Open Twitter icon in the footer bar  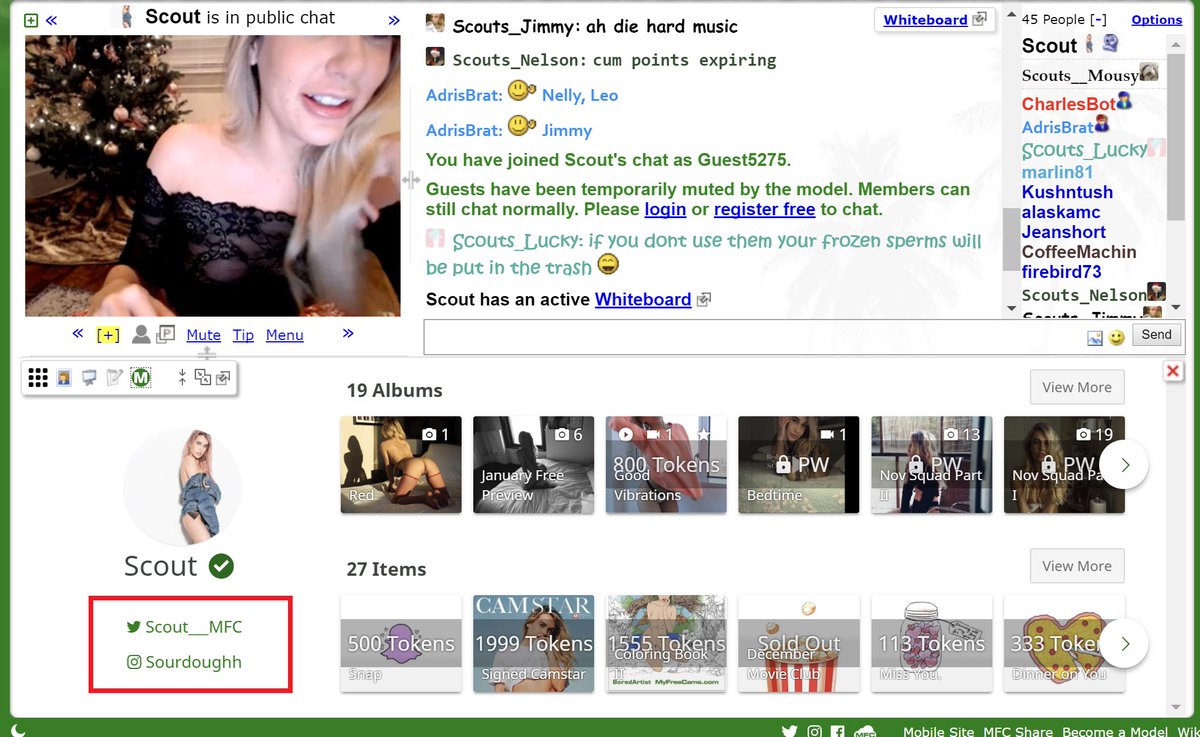pos(790,731)
